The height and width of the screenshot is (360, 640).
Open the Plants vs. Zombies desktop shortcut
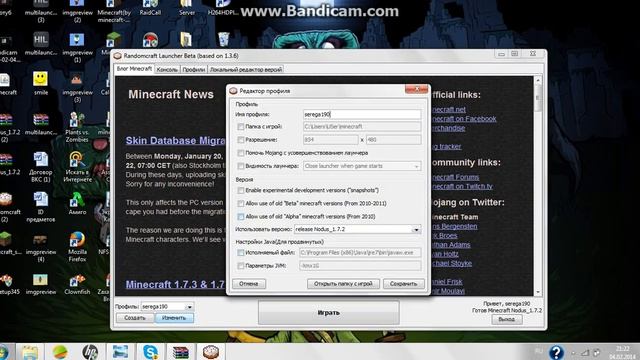click(77, 127)
